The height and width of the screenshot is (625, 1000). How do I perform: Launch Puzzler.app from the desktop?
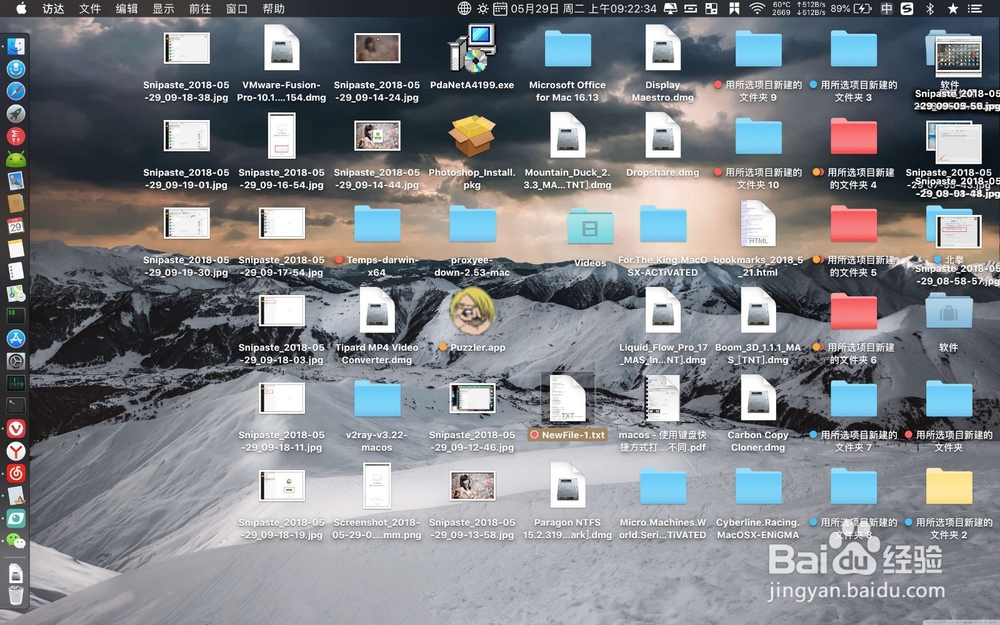472,312
